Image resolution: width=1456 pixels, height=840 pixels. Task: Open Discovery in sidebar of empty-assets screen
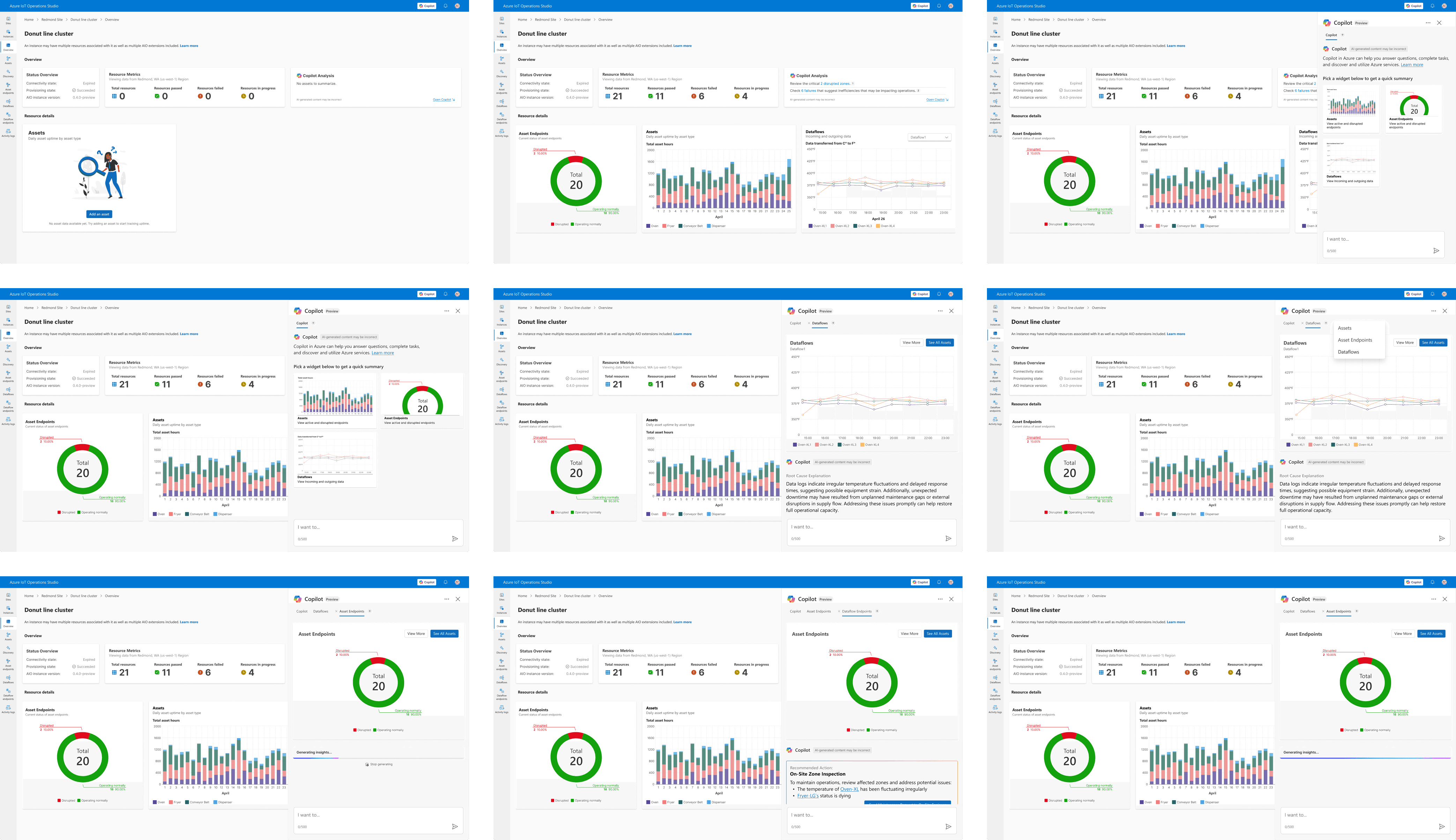(x=8, y=73)
